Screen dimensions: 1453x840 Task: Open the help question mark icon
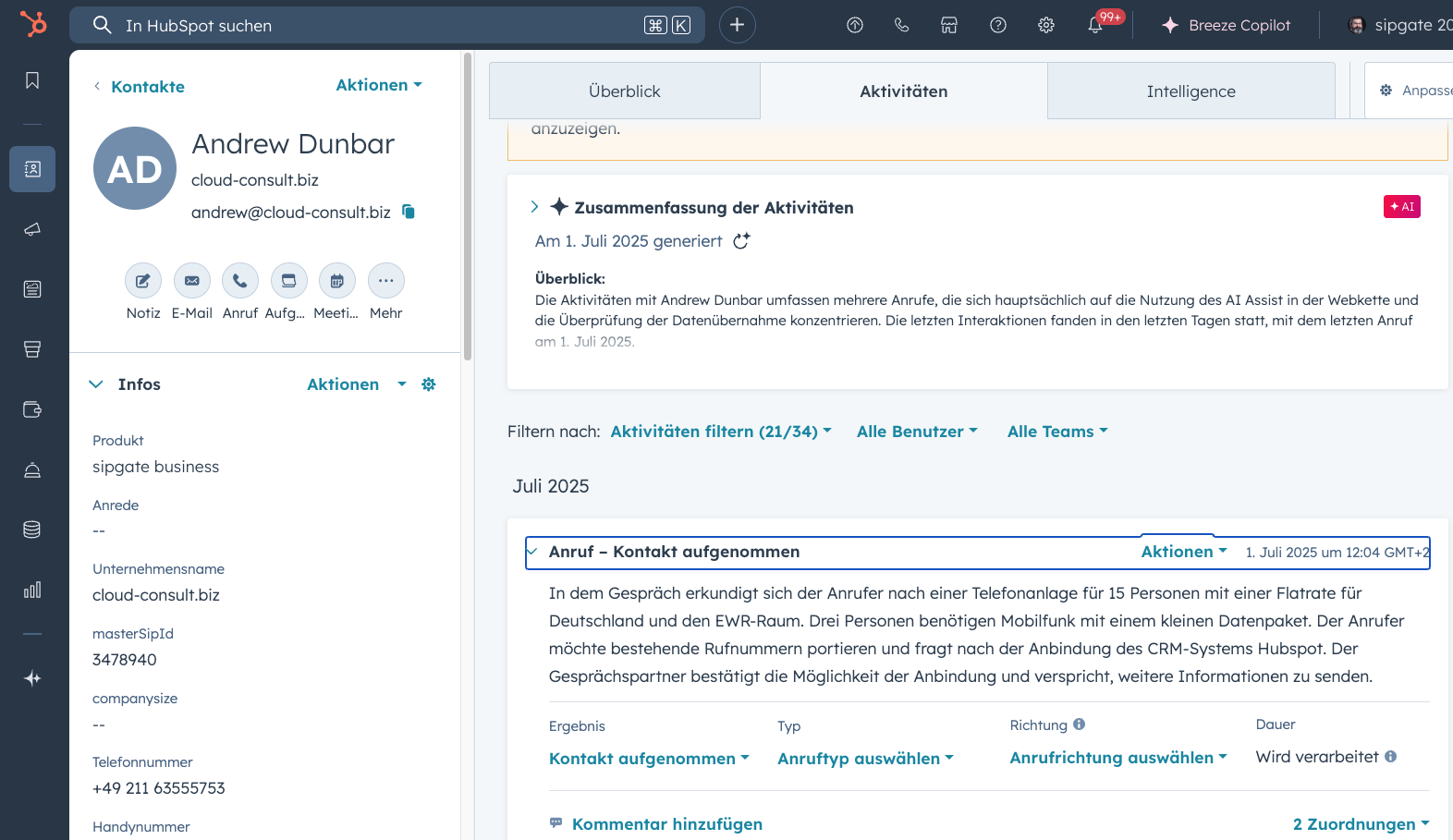(998, 25)
